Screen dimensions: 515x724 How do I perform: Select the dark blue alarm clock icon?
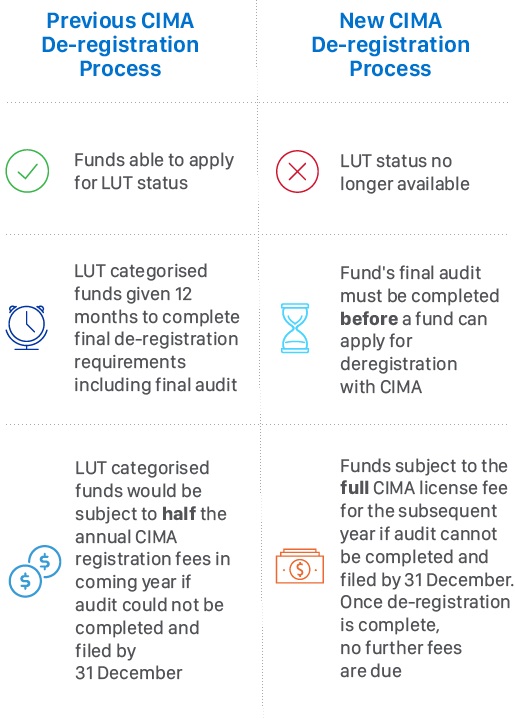pos(26,327)
